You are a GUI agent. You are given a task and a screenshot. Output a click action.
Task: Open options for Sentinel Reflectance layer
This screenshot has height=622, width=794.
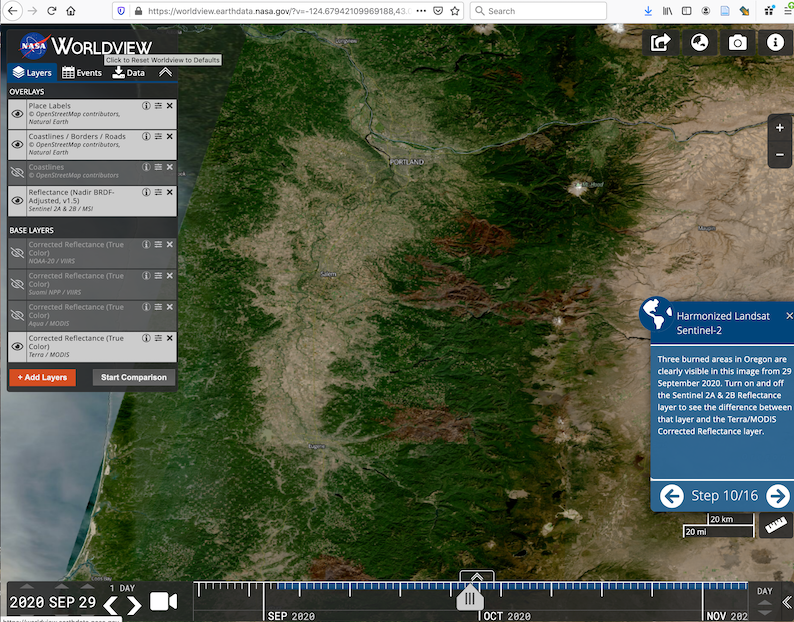click(158, 192)
